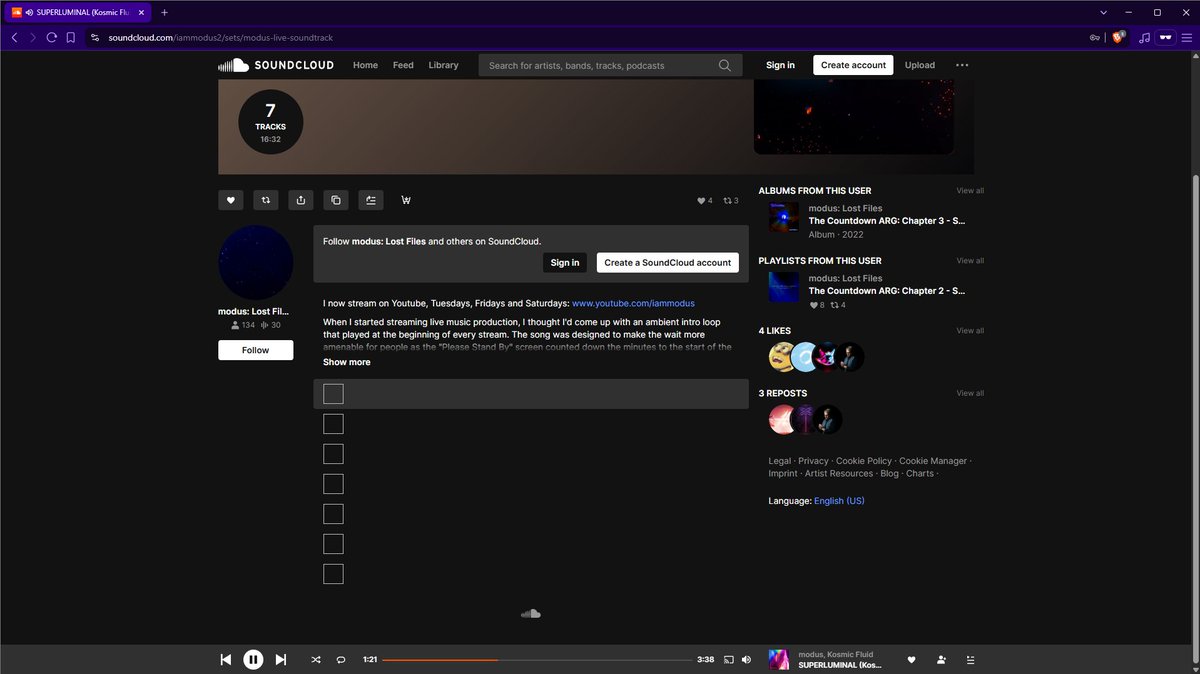Open the Home navigation item
The height and width of the screenshot is (674, 1200).
tap(365, 65)
